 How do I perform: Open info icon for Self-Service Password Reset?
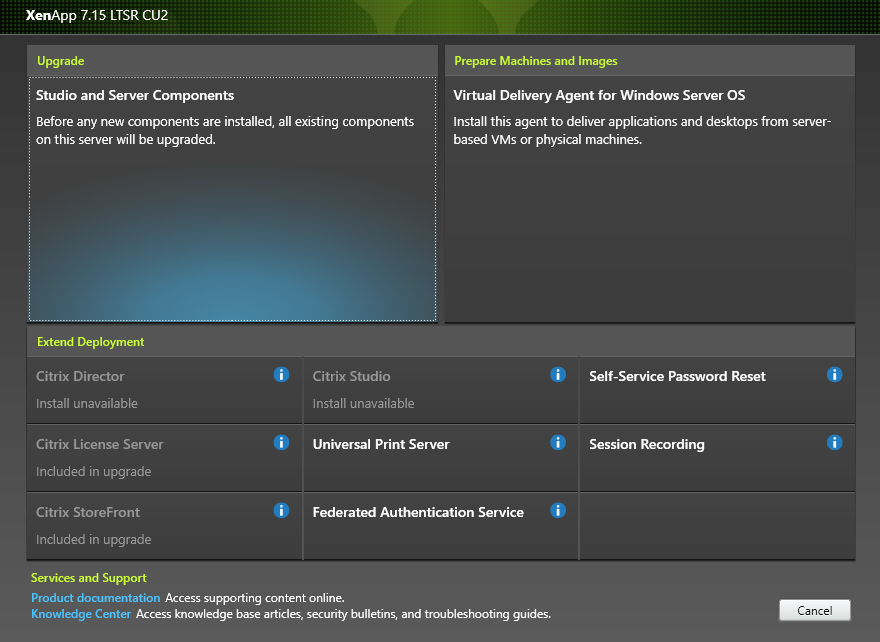834,375
